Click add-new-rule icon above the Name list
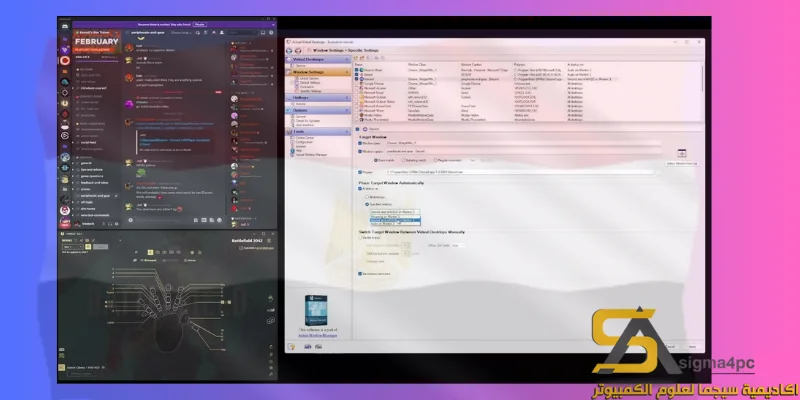Viewport: 800px width, 400px height. (x=356, y=58)
